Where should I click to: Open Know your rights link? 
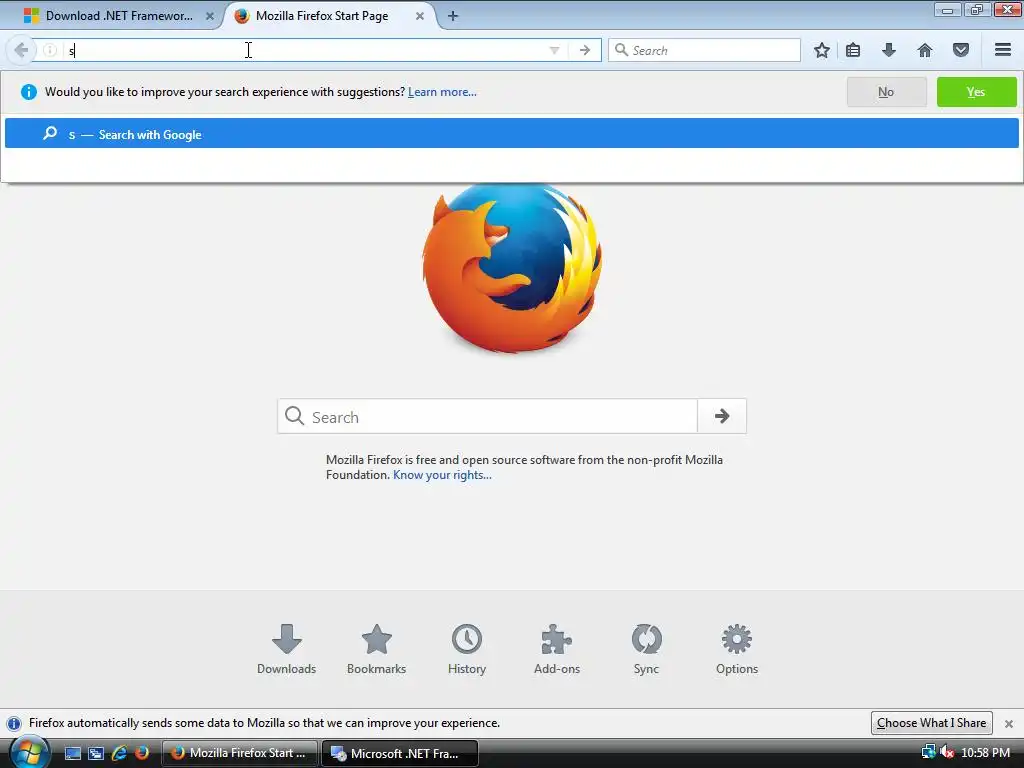point(442,475)
